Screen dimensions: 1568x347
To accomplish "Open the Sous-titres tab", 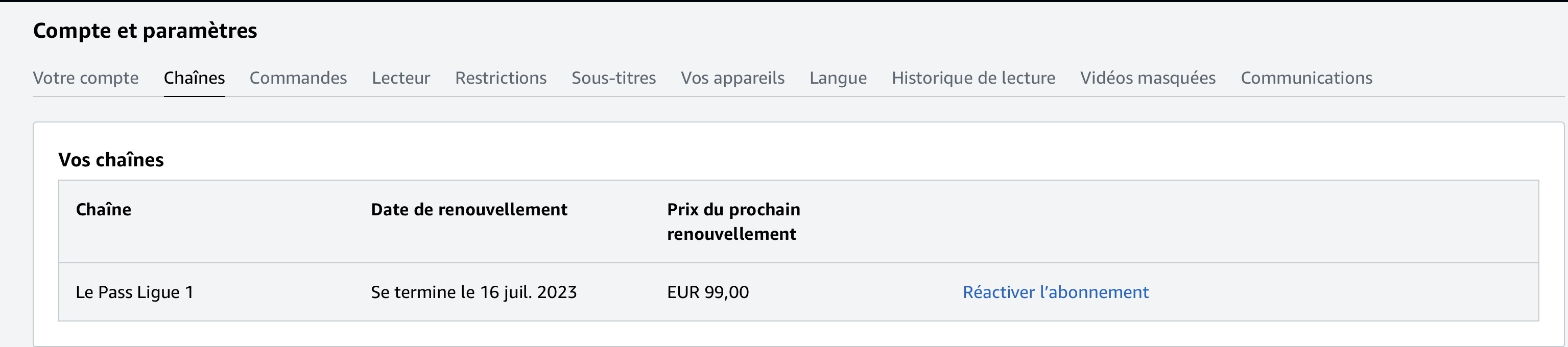I will point(613,78).
